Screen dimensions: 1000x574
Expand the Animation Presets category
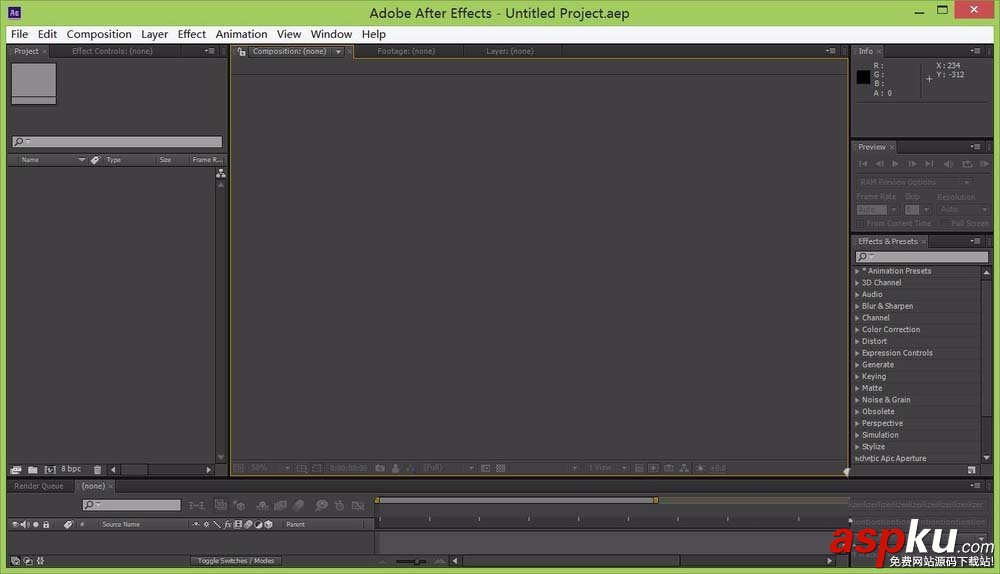[x=857, y=271]
